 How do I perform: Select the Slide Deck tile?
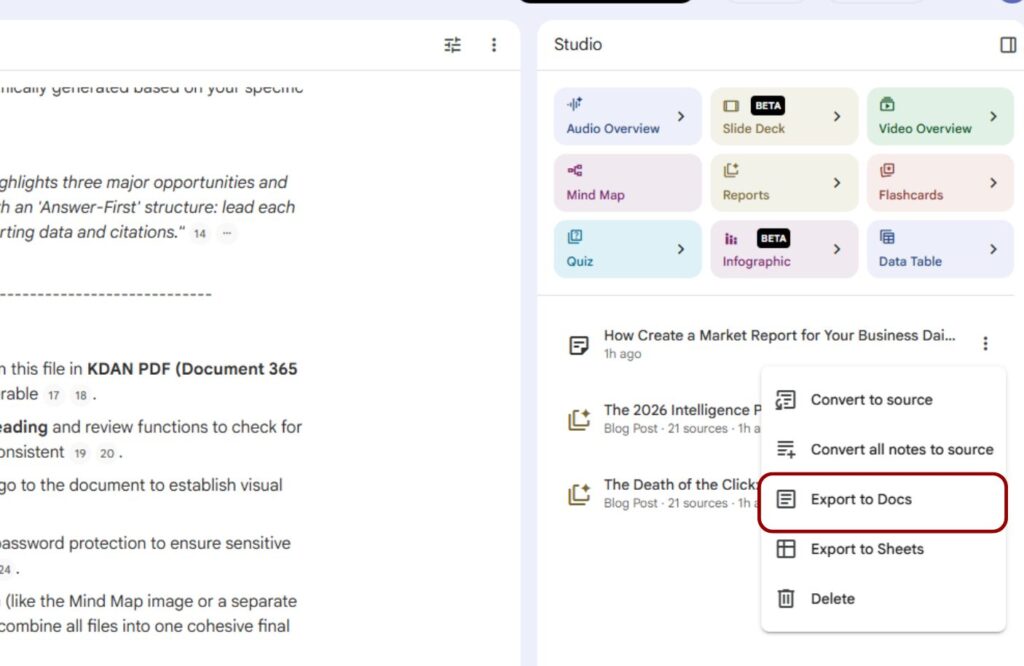[x=770, y=117]
